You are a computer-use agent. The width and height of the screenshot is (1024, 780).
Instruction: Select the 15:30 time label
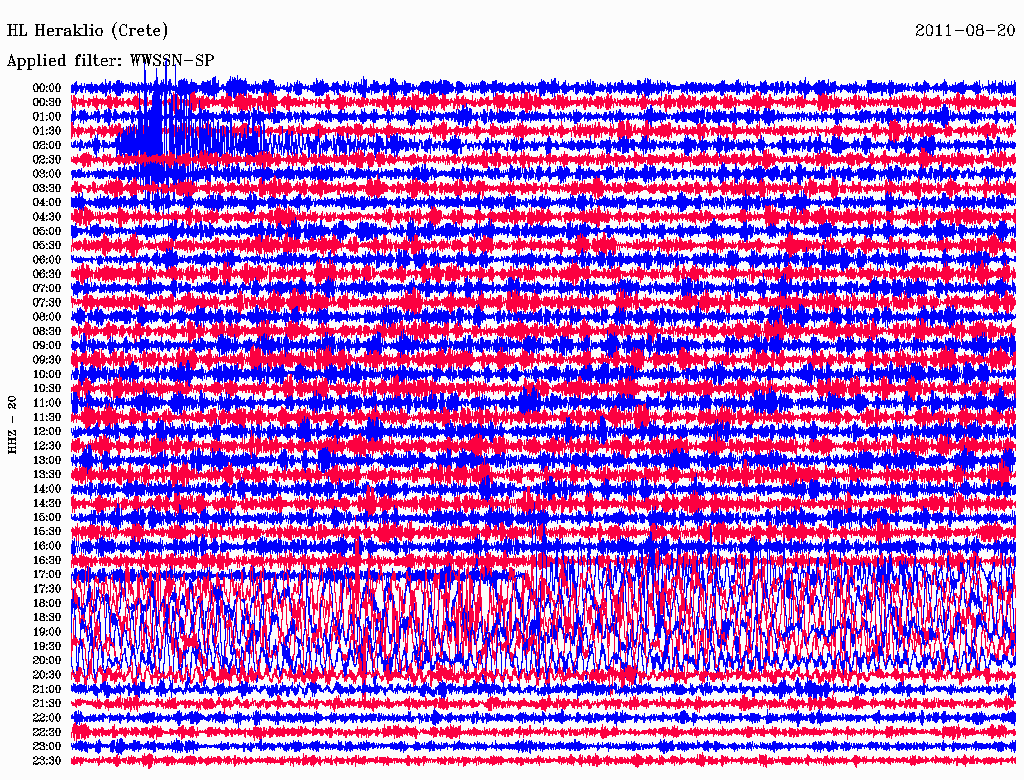coord(47,531)
